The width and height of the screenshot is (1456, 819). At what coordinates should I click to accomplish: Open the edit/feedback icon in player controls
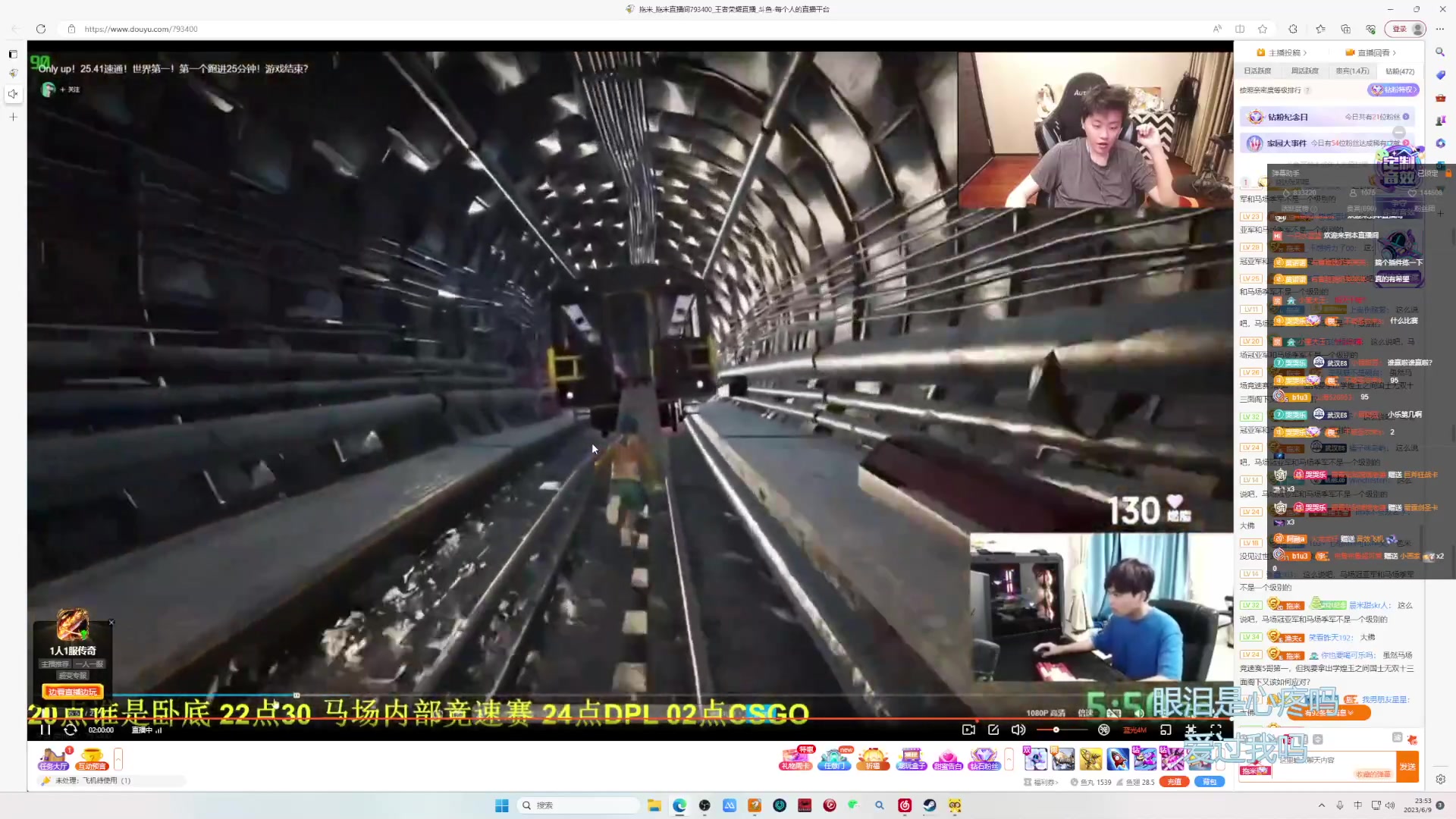point(993,730)
